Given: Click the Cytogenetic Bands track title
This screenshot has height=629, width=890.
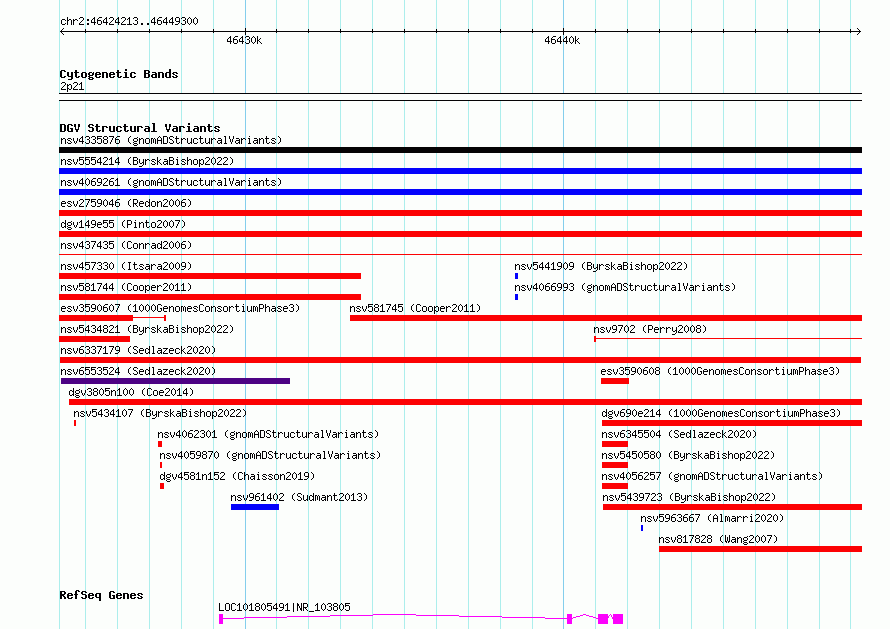Looking at the screenshot, I should pyautogui.click(x=119, y=74).
